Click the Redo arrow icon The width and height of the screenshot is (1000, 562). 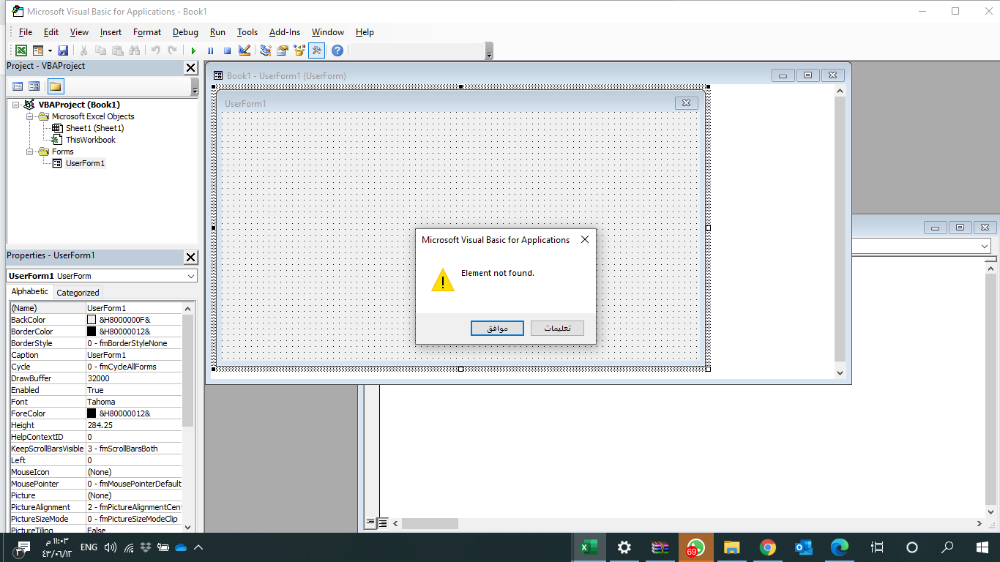pos(172,50)
